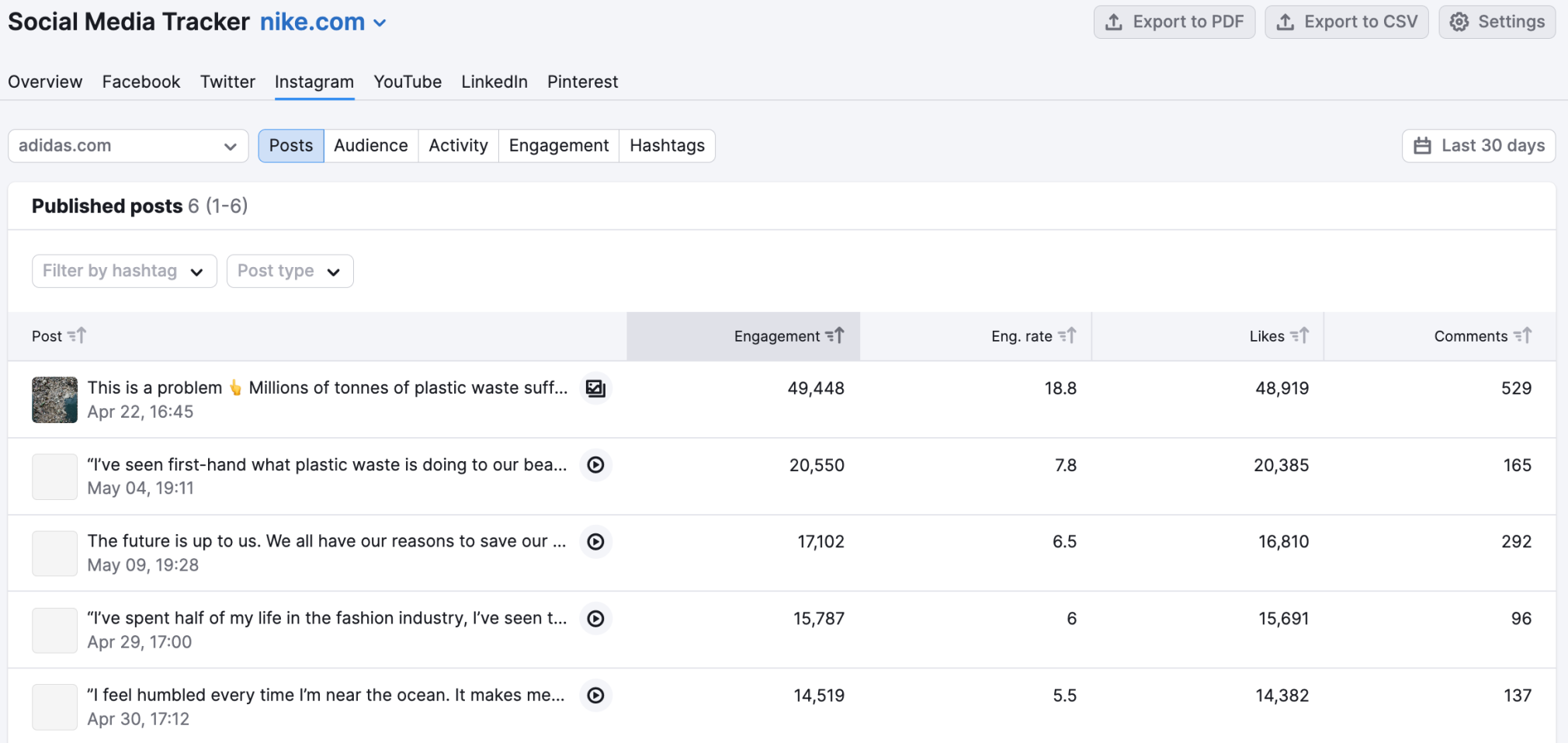Open the Activity sub-tab

459,146
